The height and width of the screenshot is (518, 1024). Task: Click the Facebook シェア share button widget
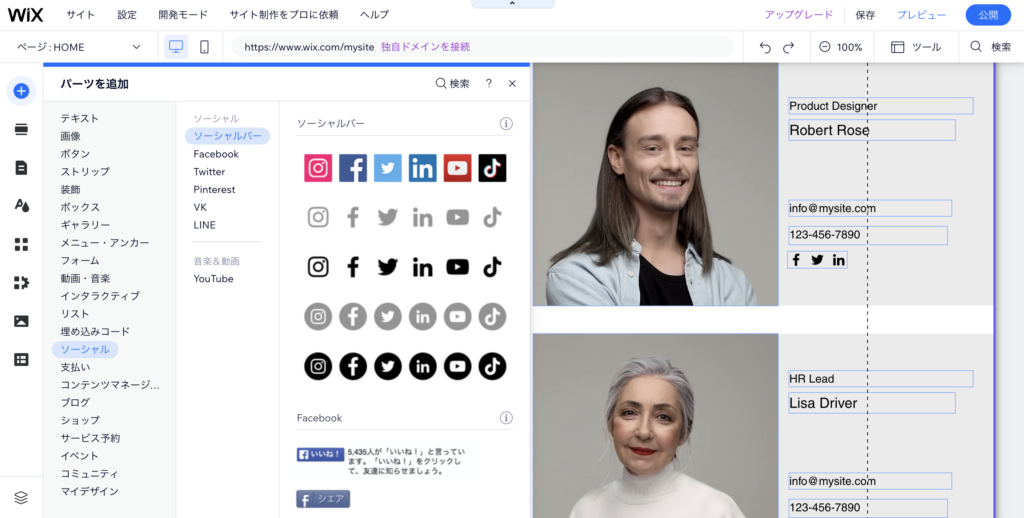[323, 499]
